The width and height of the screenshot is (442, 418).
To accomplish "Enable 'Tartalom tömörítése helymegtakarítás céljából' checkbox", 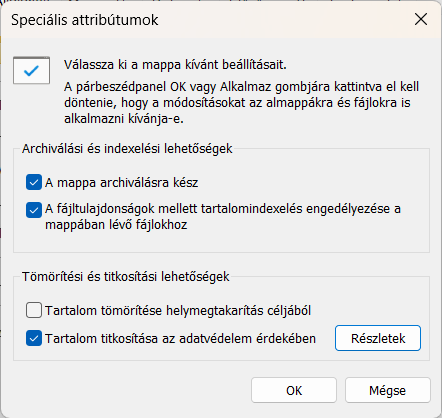I will click(34, 310).
